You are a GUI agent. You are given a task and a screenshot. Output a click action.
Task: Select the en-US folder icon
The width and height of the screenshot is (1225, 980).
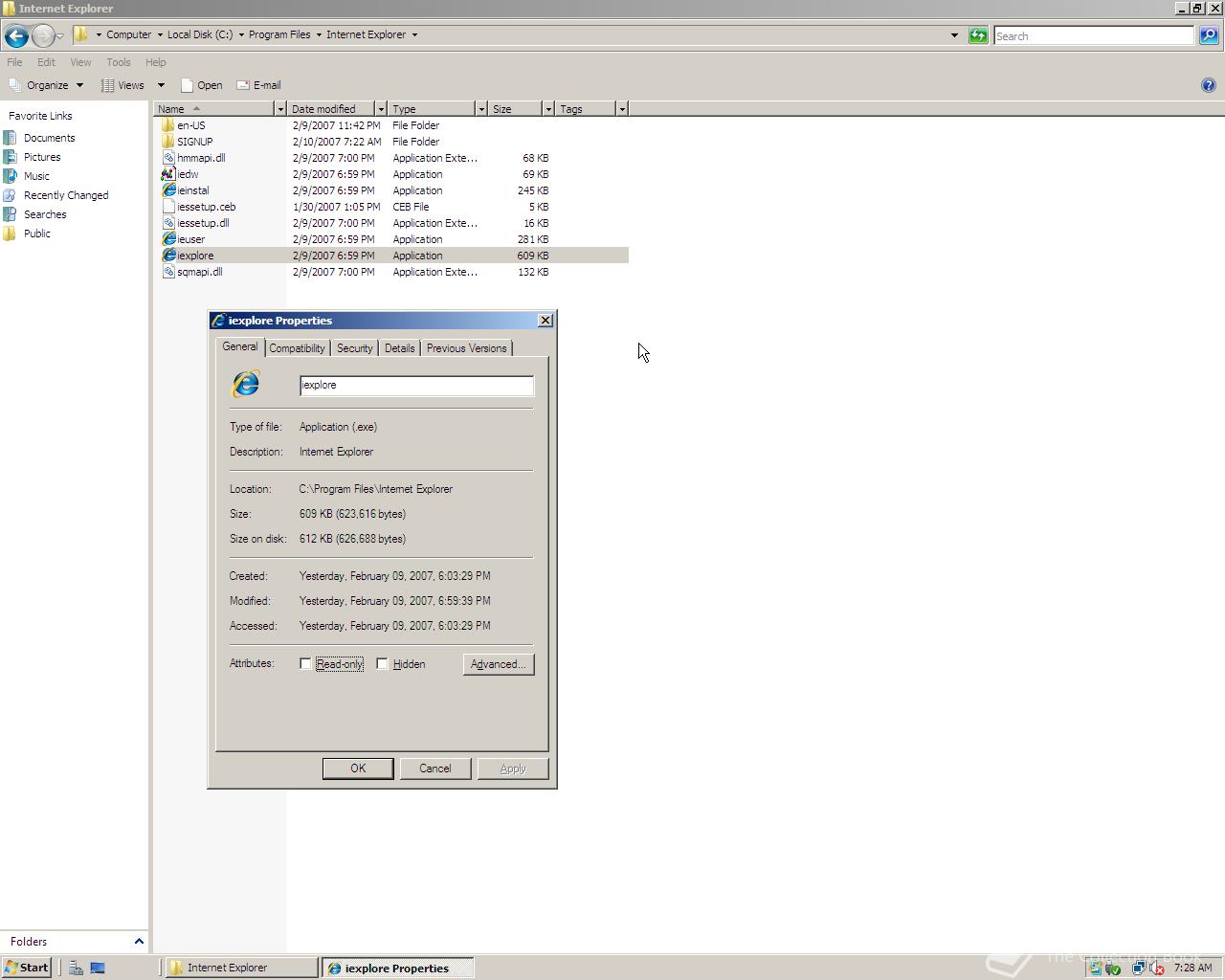pyautogui.click(x=168, y=125)
